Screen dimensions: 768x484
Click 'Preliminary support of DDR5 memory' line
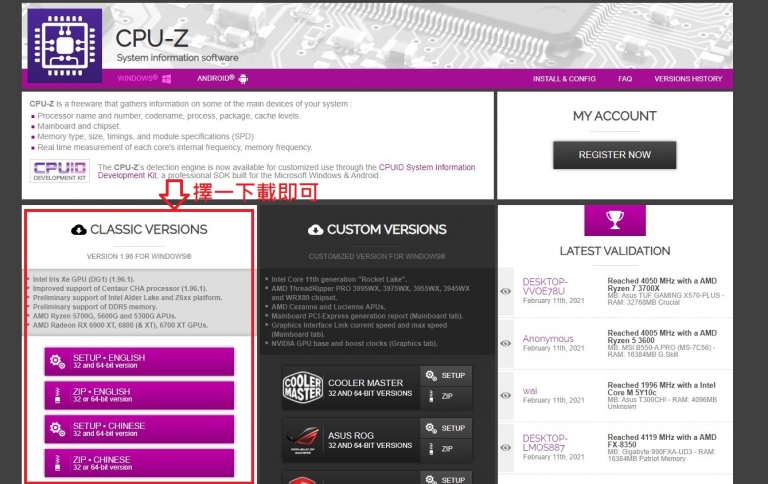point(95,307)
